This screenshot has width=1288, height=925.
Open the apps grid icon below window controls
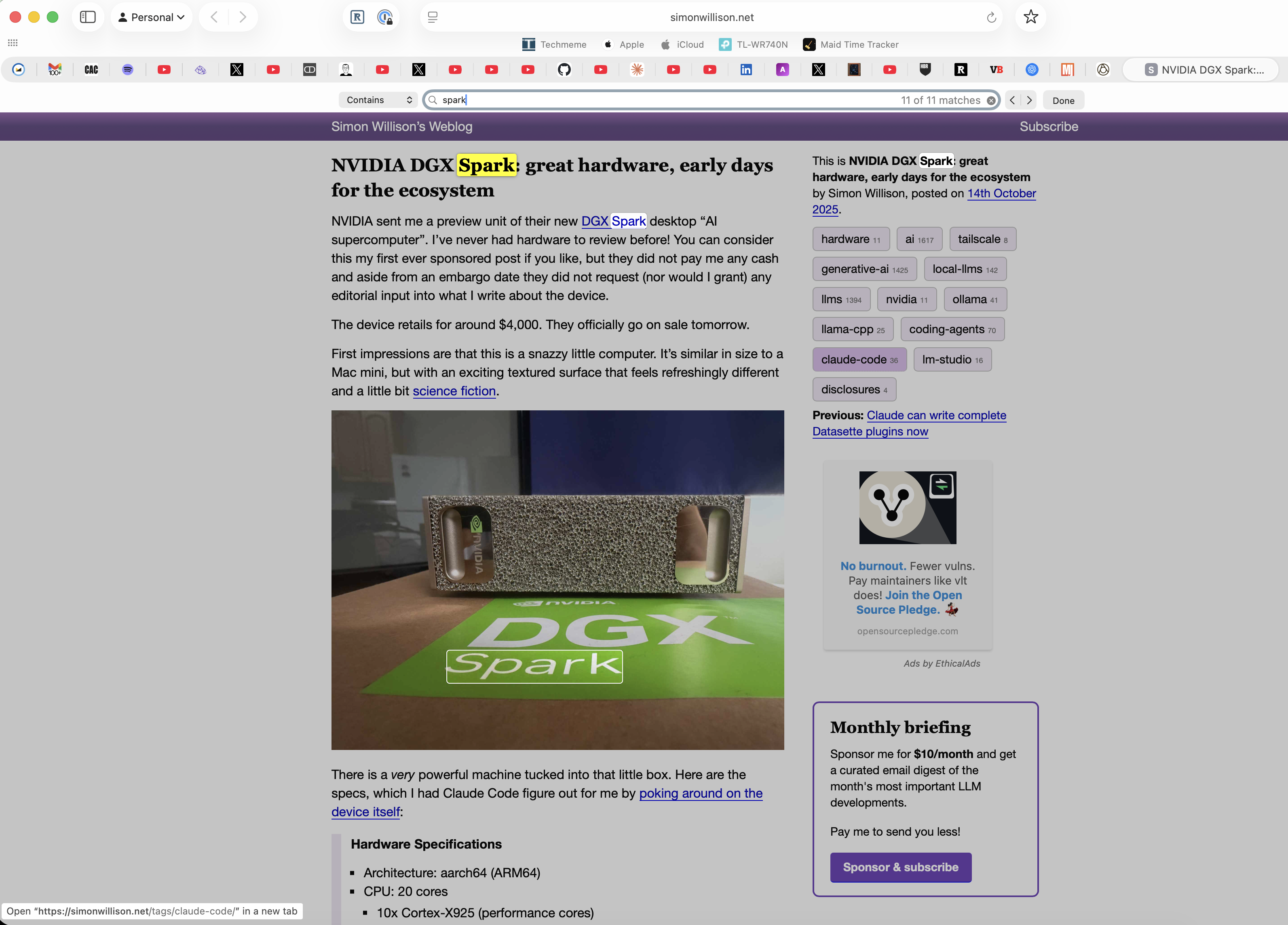click(x=13, y=42)
